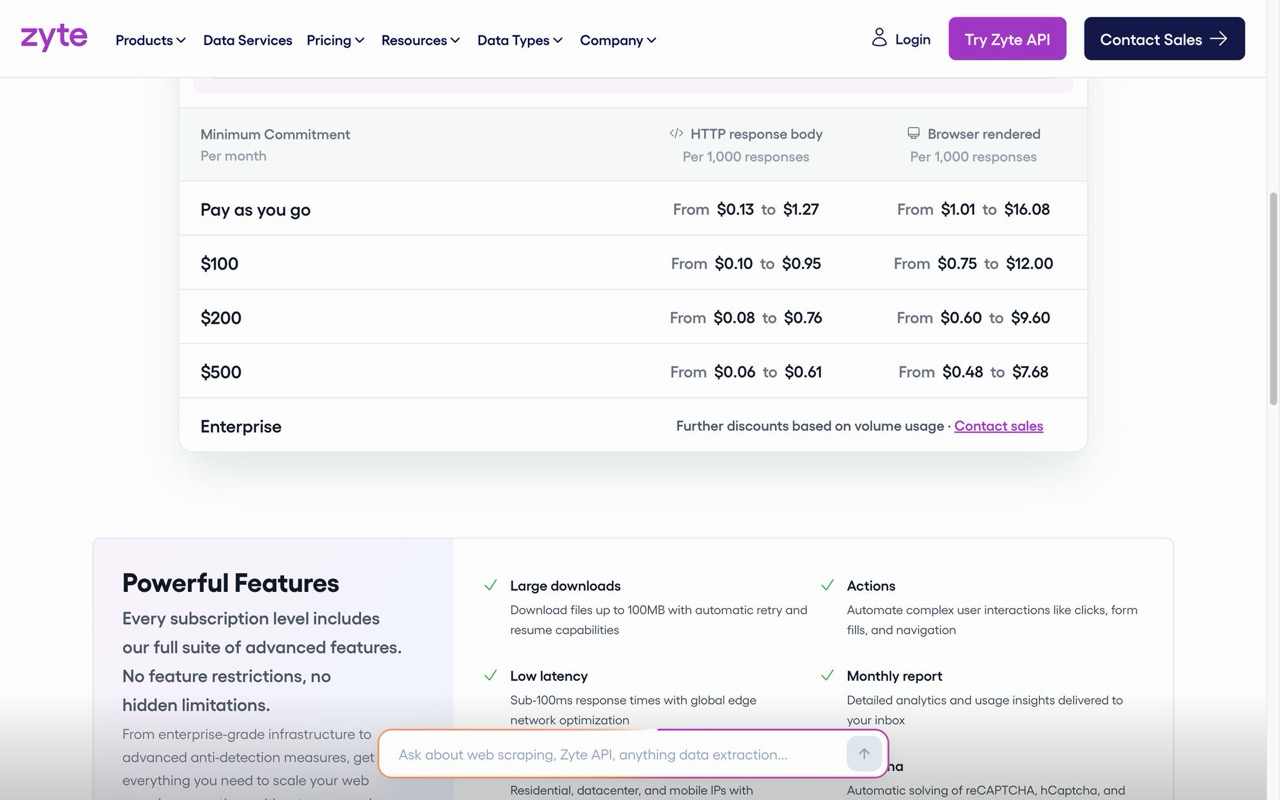Click the $1.27 HTTP price value
Viewport: 1280px width, 800px height.
pyautogui.click(x=801, y=209)
